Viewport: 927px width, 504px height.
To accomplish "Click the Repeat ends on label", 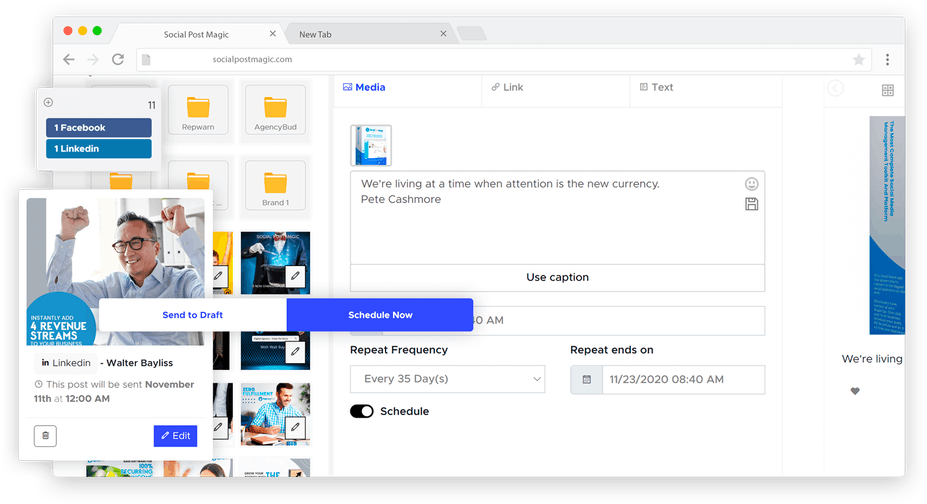I will pyautogui.click(x=612, y=350).
